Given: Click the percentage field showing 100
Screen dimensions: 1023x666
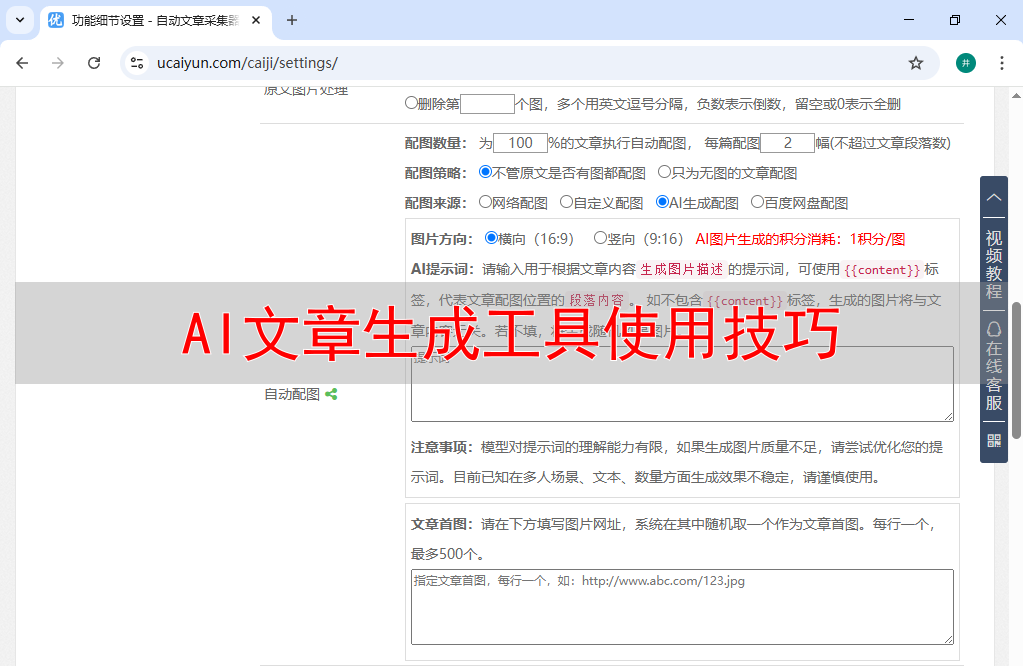Looking at the screenshot, I should point(520,143).
